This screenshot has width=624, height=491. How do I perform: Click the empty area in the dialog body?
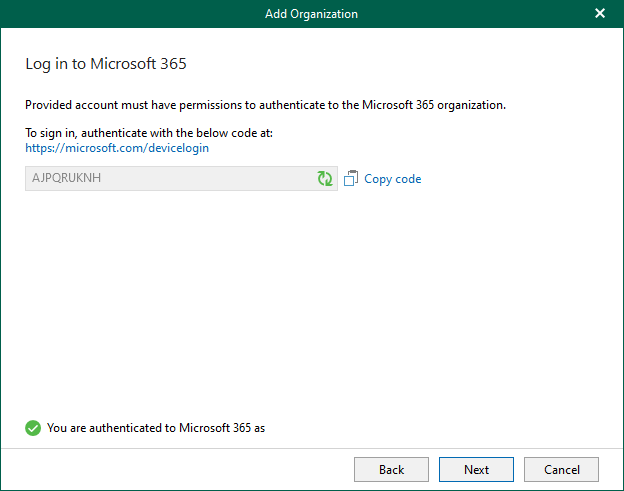[x=310, y=300]
